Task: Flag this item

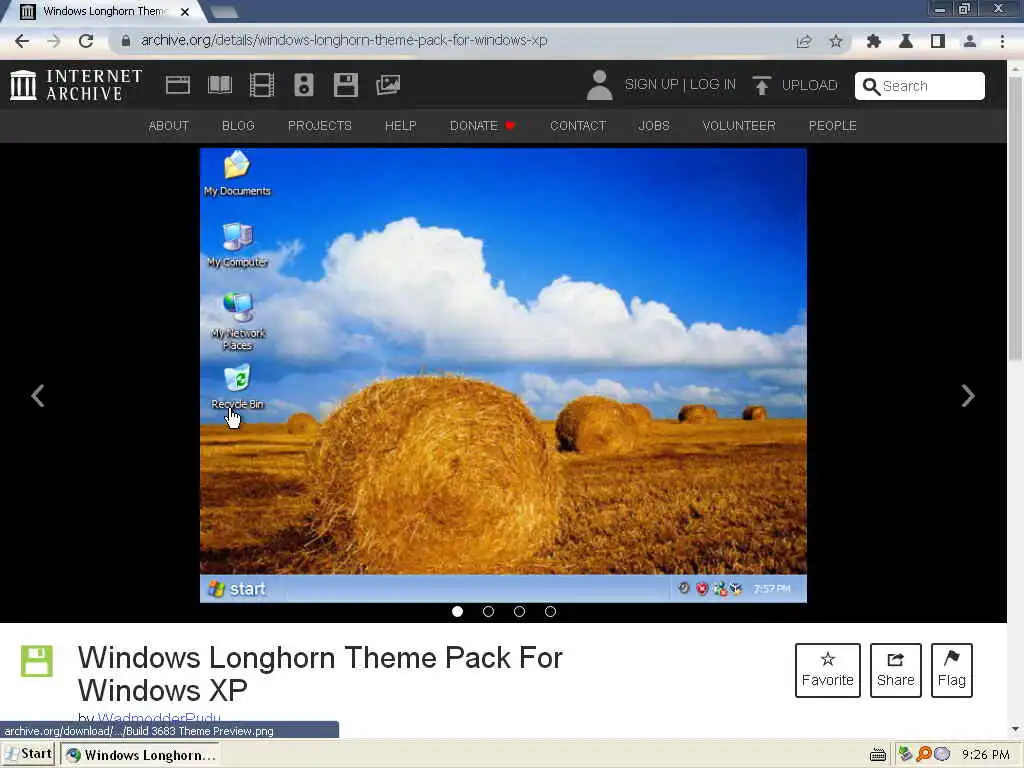Action: 952,670
